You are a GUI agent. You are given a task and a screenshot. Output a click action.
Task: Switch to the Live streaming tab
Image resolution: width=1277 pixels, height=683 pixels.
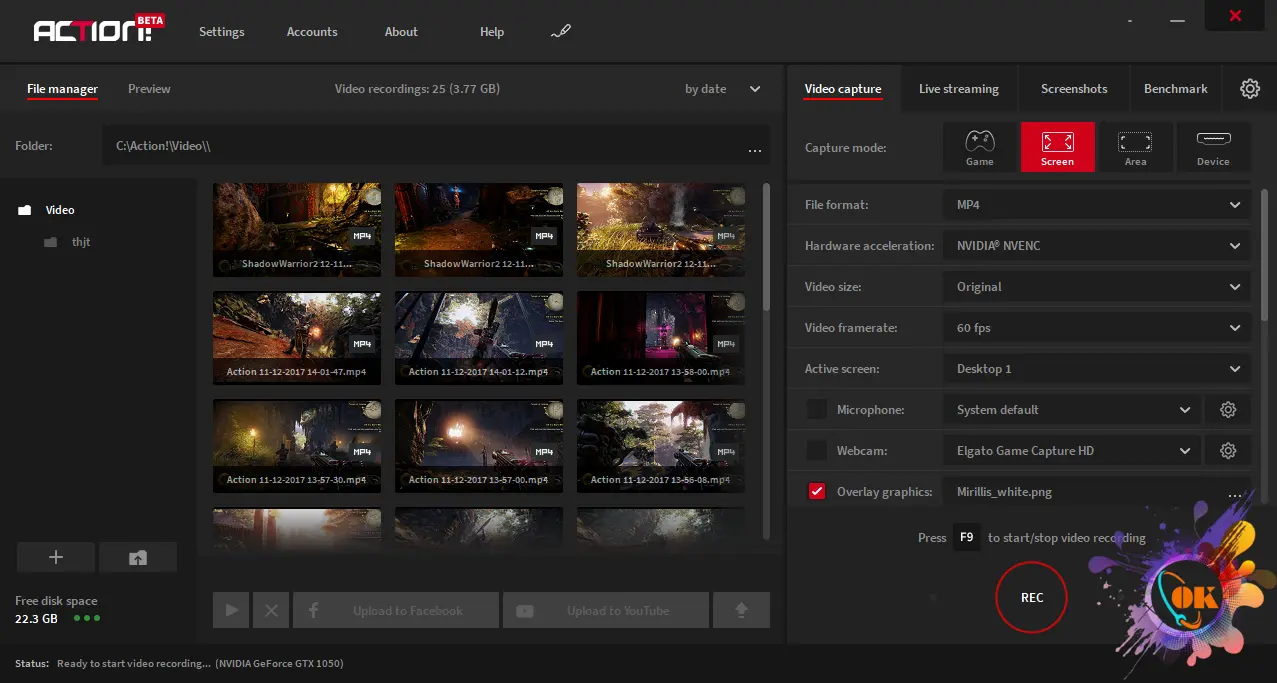coord(959,89)
